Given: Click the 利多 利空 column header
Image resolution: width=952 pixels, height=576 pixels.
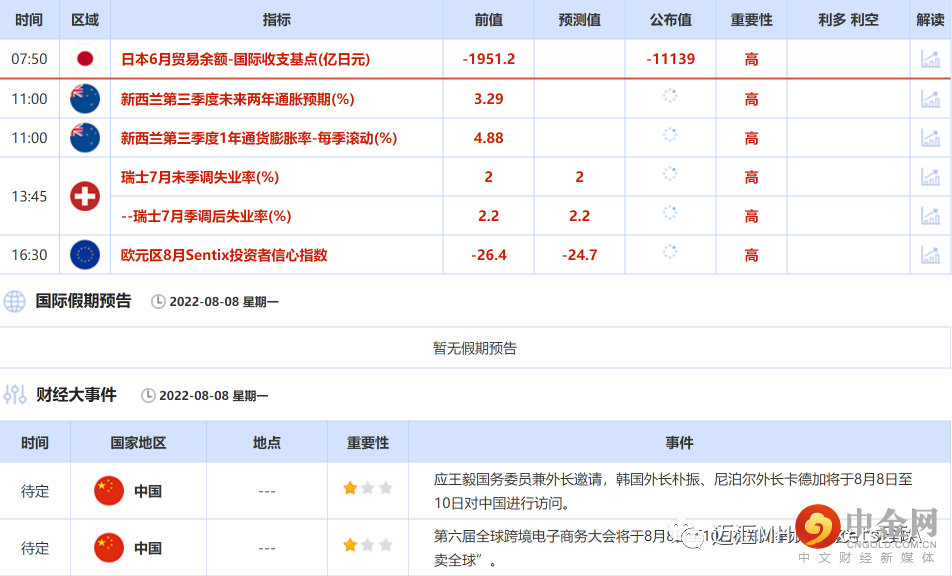Looking at the screenshot, I should click(x=848, y=20).
